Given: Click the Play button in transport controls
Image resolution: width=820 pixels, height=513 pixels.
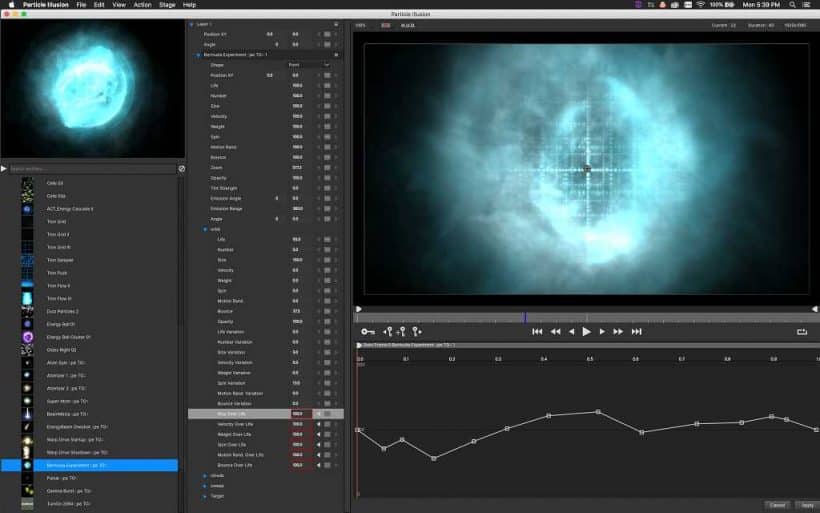Looking at the screenshot, I should (586, 332).
